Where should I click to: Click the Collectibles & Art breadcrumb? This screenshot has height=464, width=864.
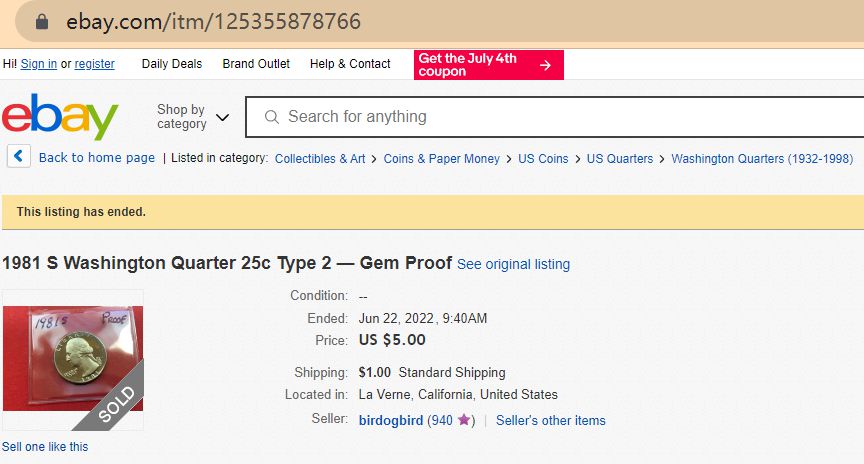click(x=320, y=158)
